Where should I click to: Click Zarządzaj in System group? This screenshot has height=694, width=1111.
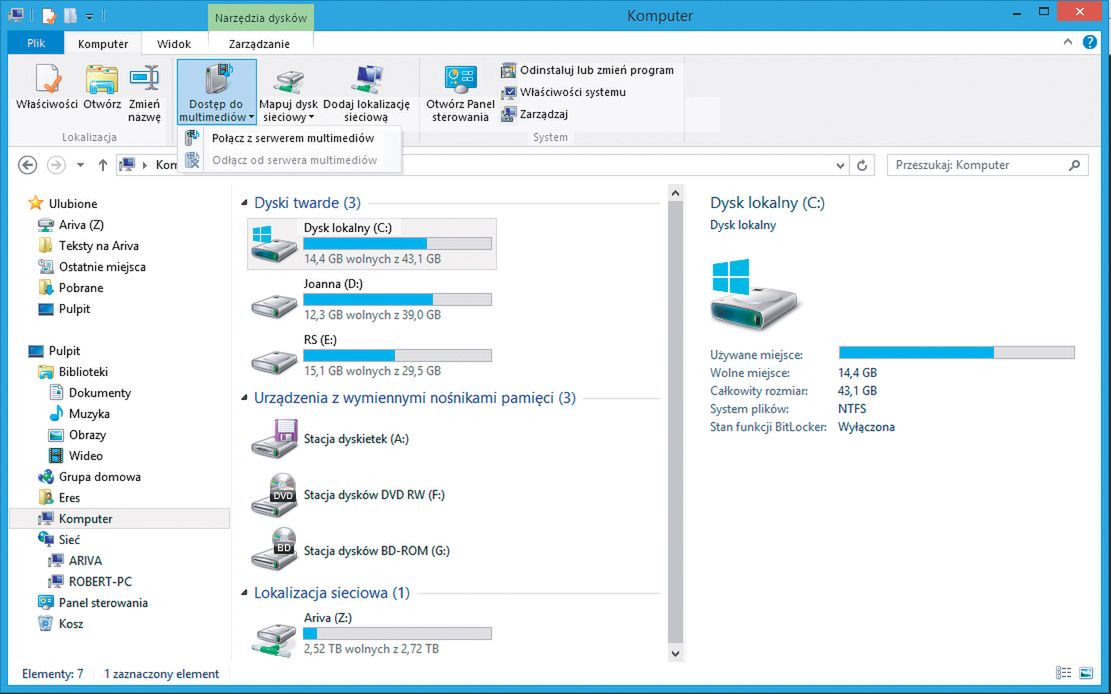point(534,114)
